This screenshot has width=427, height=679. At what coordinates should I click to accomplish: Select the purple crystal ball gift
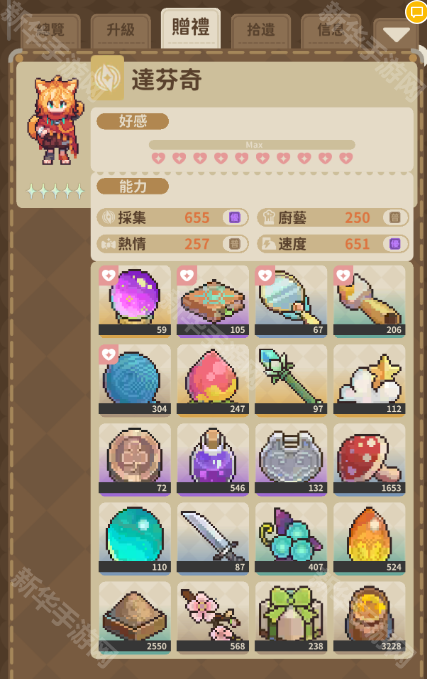click(135, 301)
